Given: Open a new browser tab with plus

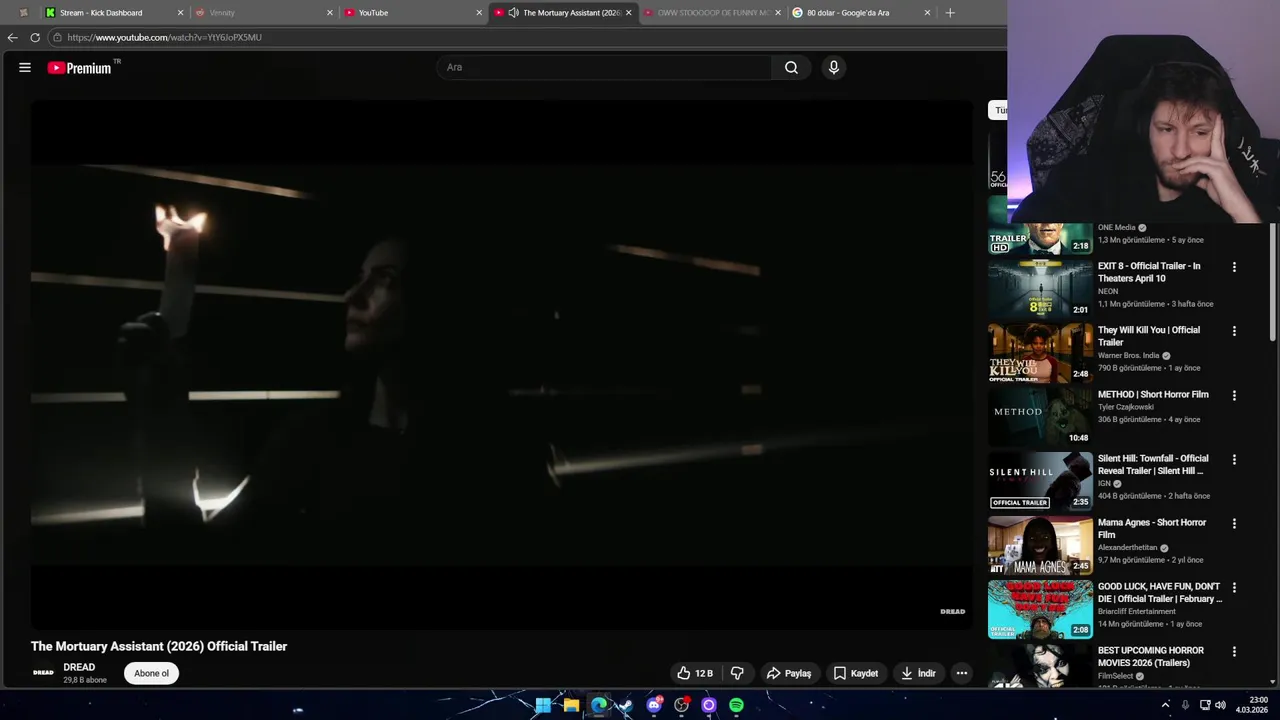Looking at the screenshot, I should [950, 13].
